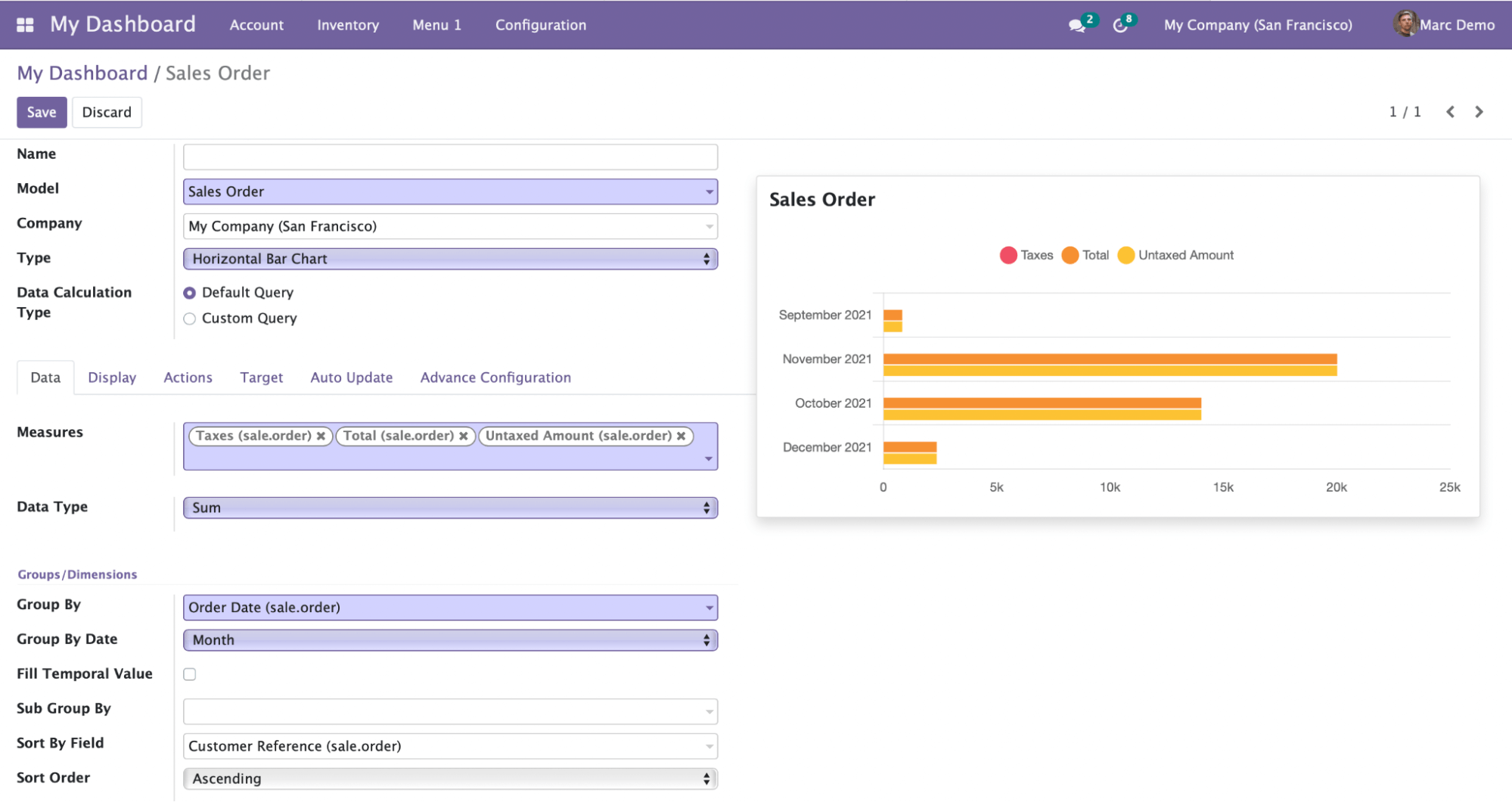Select Default Query radio option

190,293
